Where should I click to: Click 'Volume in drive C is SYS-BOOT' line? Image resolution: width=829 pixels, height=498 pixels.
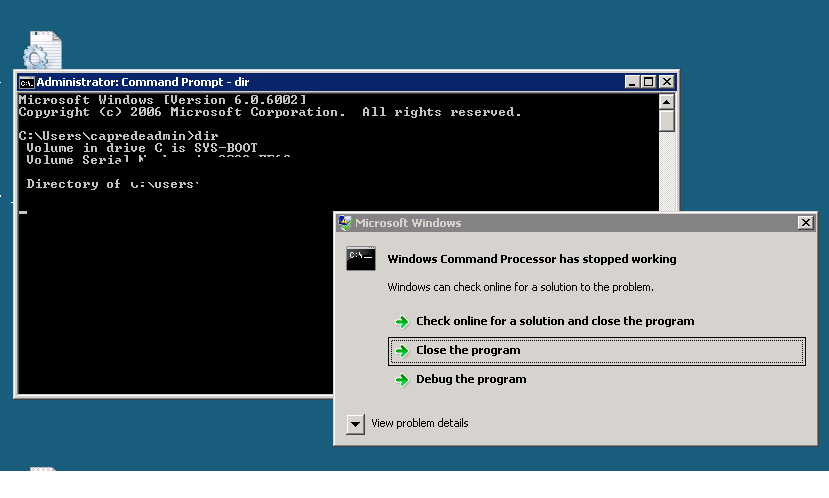tap(142, 148)
